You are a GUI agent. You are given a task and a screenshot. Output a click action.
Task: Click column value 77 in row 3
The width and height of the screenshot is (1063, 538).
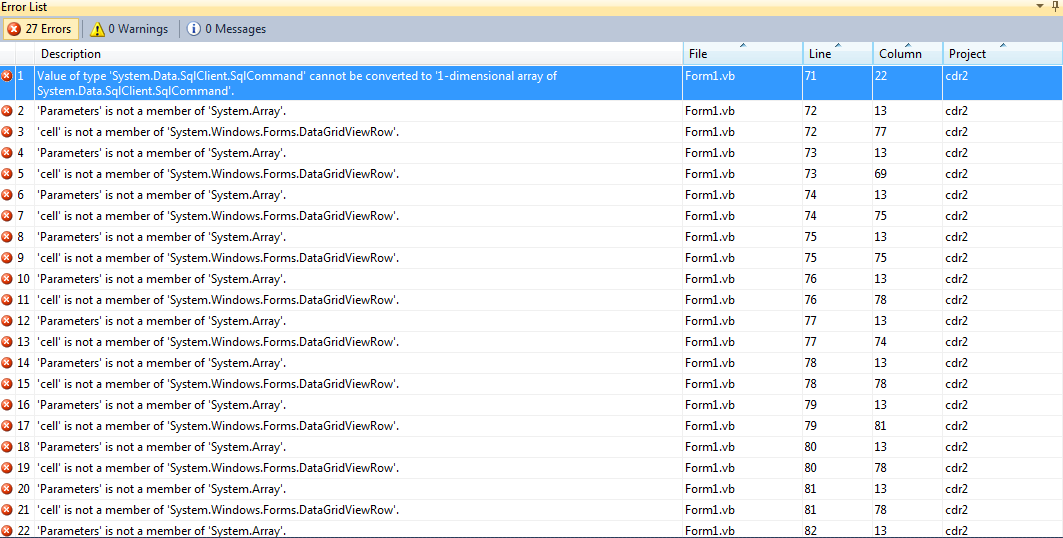pyautogui.click(x=881, y=131)
